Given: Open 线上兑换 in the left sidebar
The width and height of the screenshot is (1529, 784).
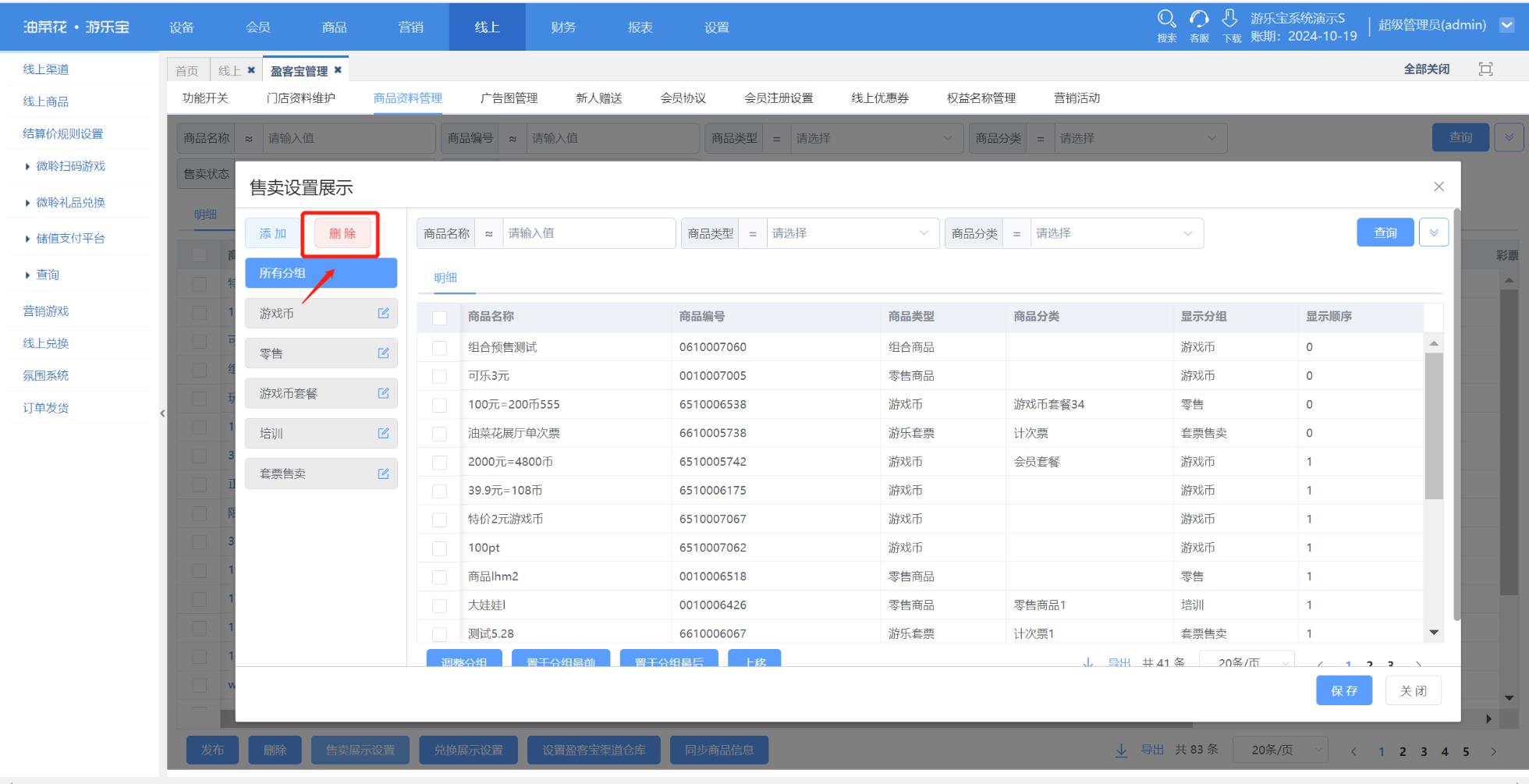Looking at the screenshot, I should point(46,342).
